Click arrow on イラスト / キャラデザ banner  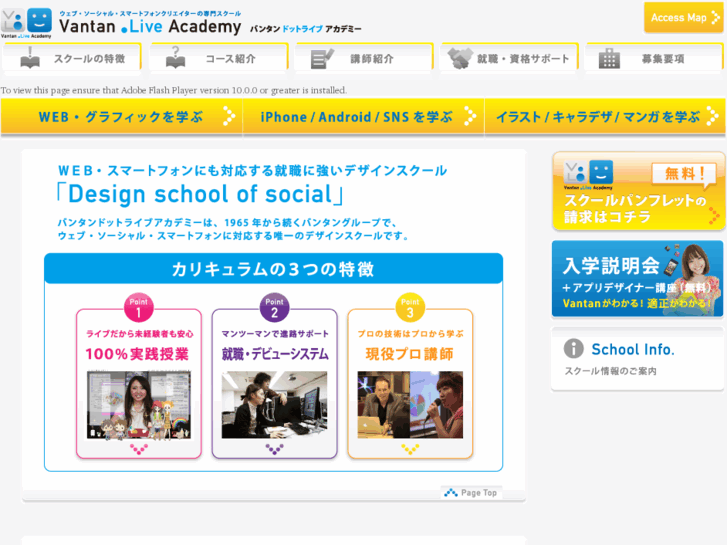click(713, 116)
